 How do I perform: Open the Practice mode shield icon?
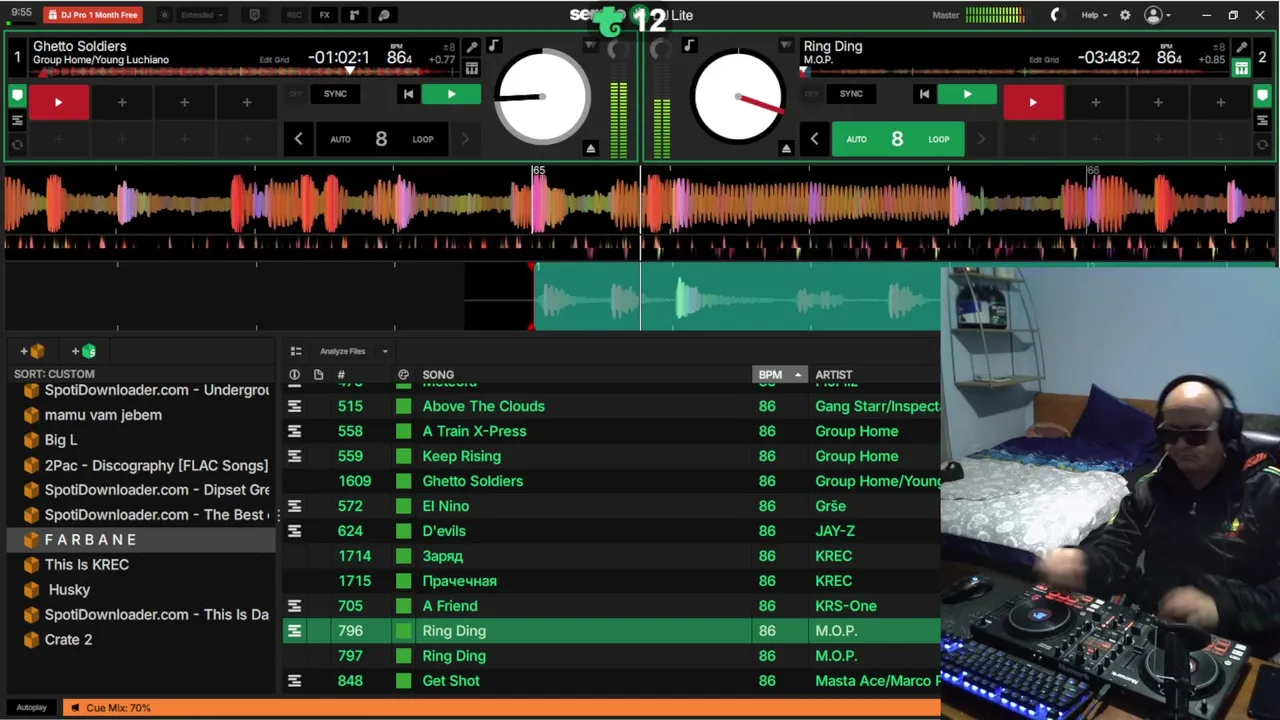click(254, 15)
